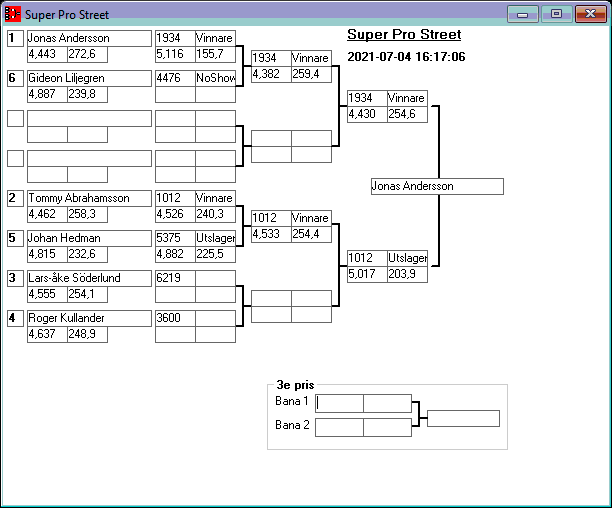Focus the Bana 1 first field

[340, 403]
